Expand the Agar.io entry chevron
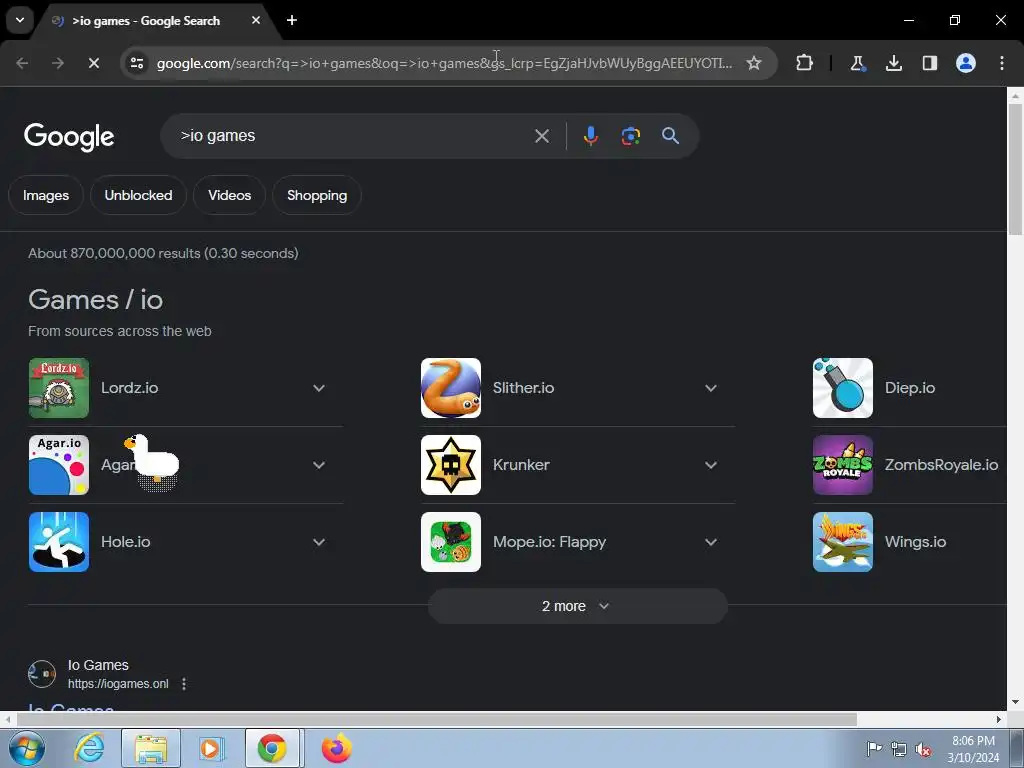 (319, 465)
